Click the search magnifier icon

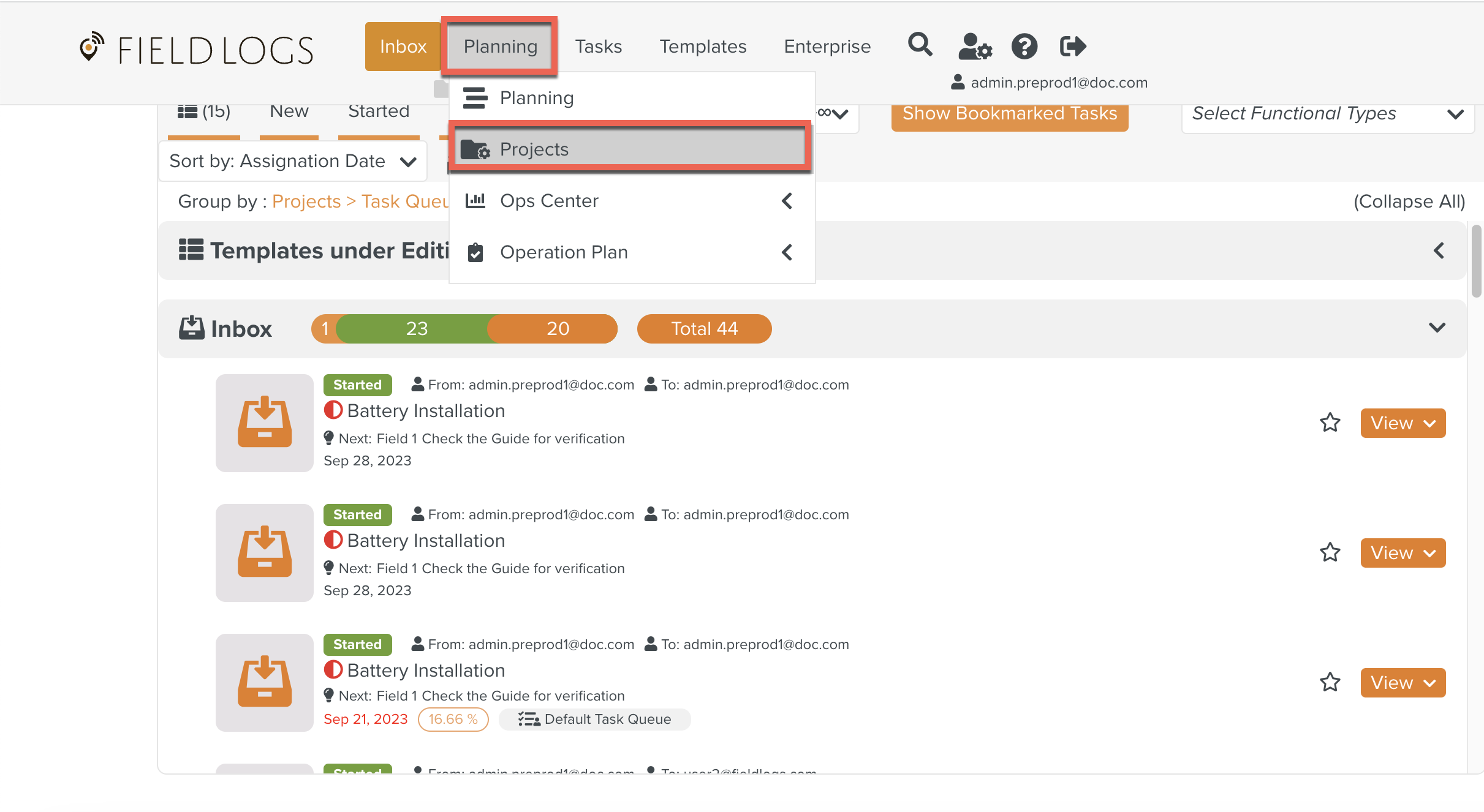coord(920,45)
